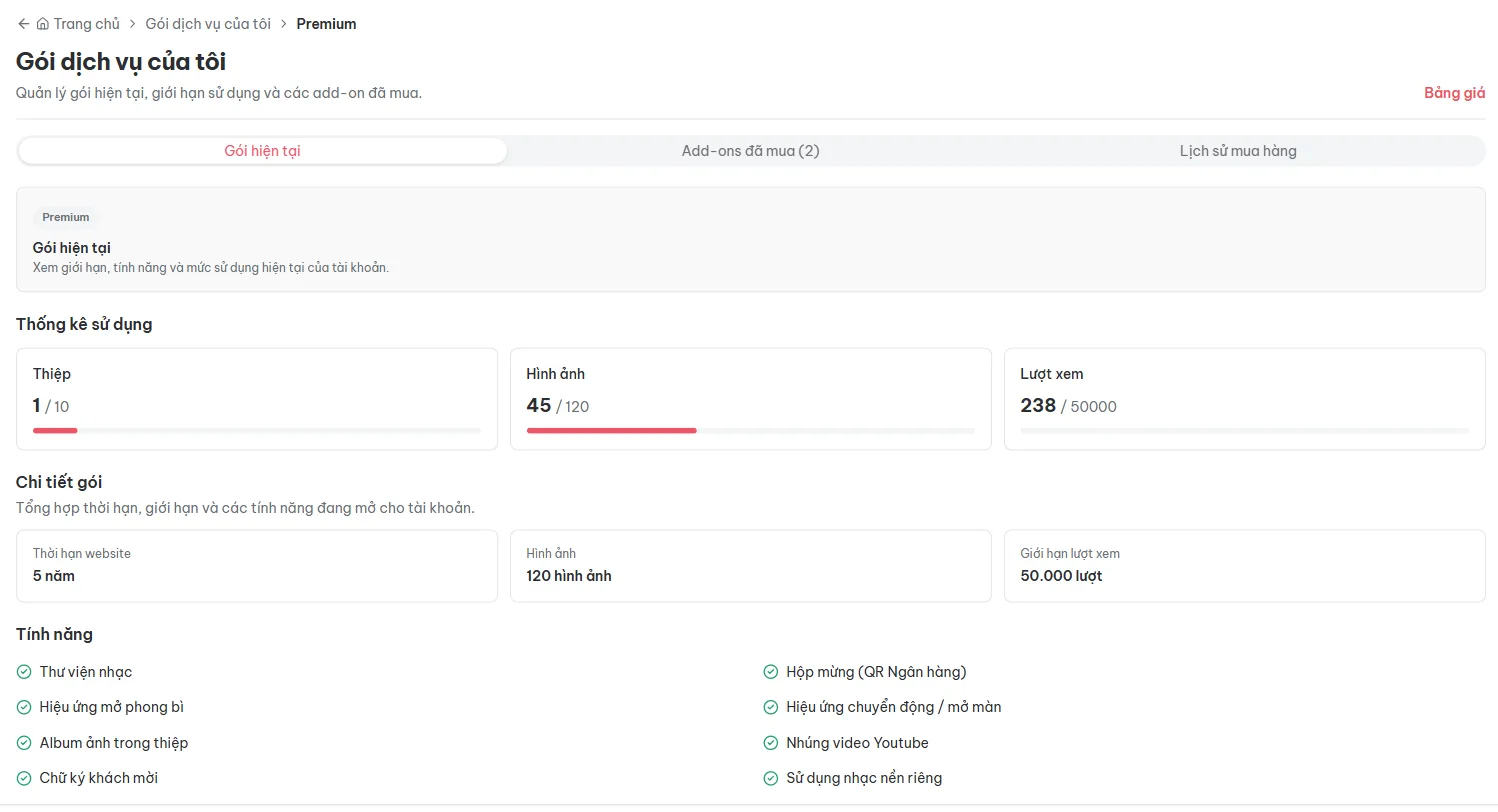Image resolution: width=1498 pixels, height=812 pixels.
Task: Open the Lịch sử mua hàng tab
Action: pyautogui.click(x=1238, y=151)
